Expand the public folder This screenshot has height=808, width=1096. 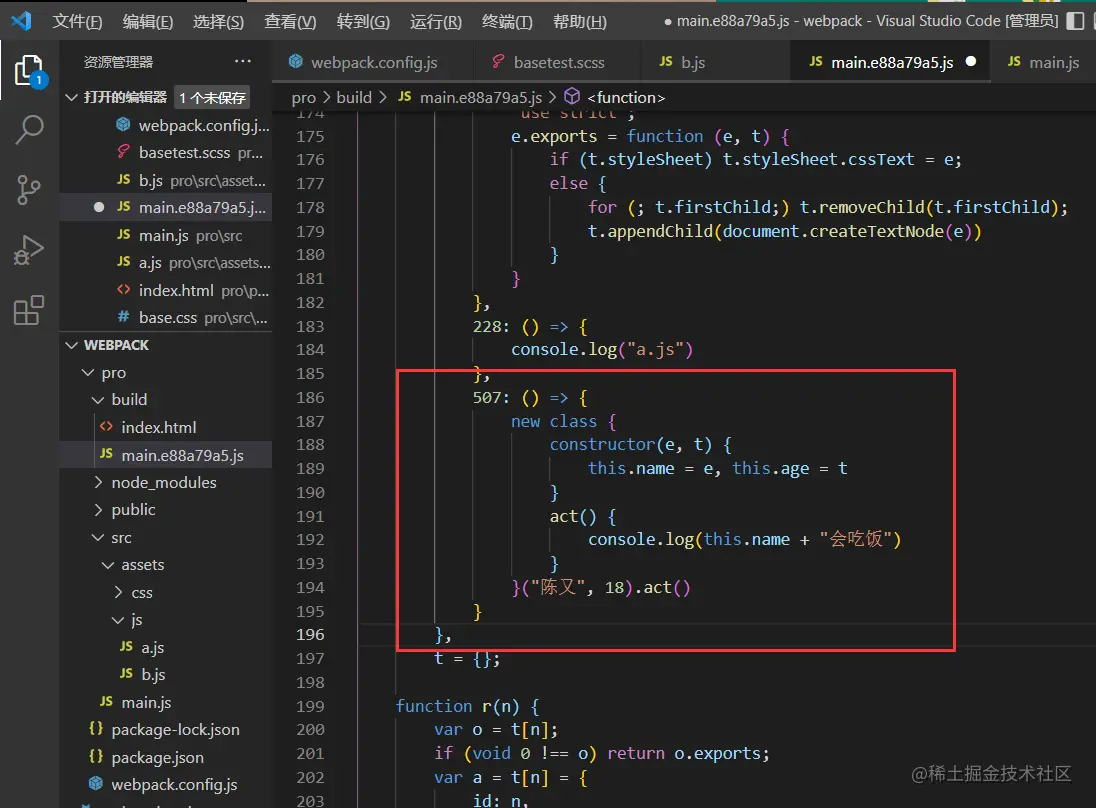(x=98, y=510)
